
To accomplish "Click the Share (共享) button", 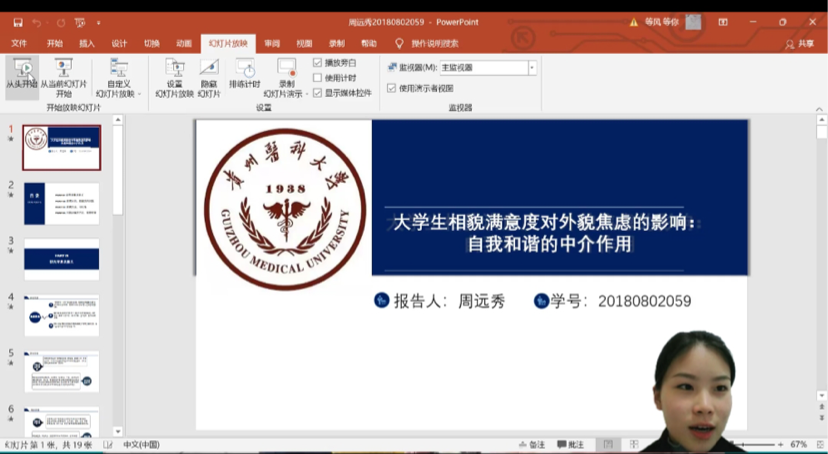I will [x=799, y=44].
